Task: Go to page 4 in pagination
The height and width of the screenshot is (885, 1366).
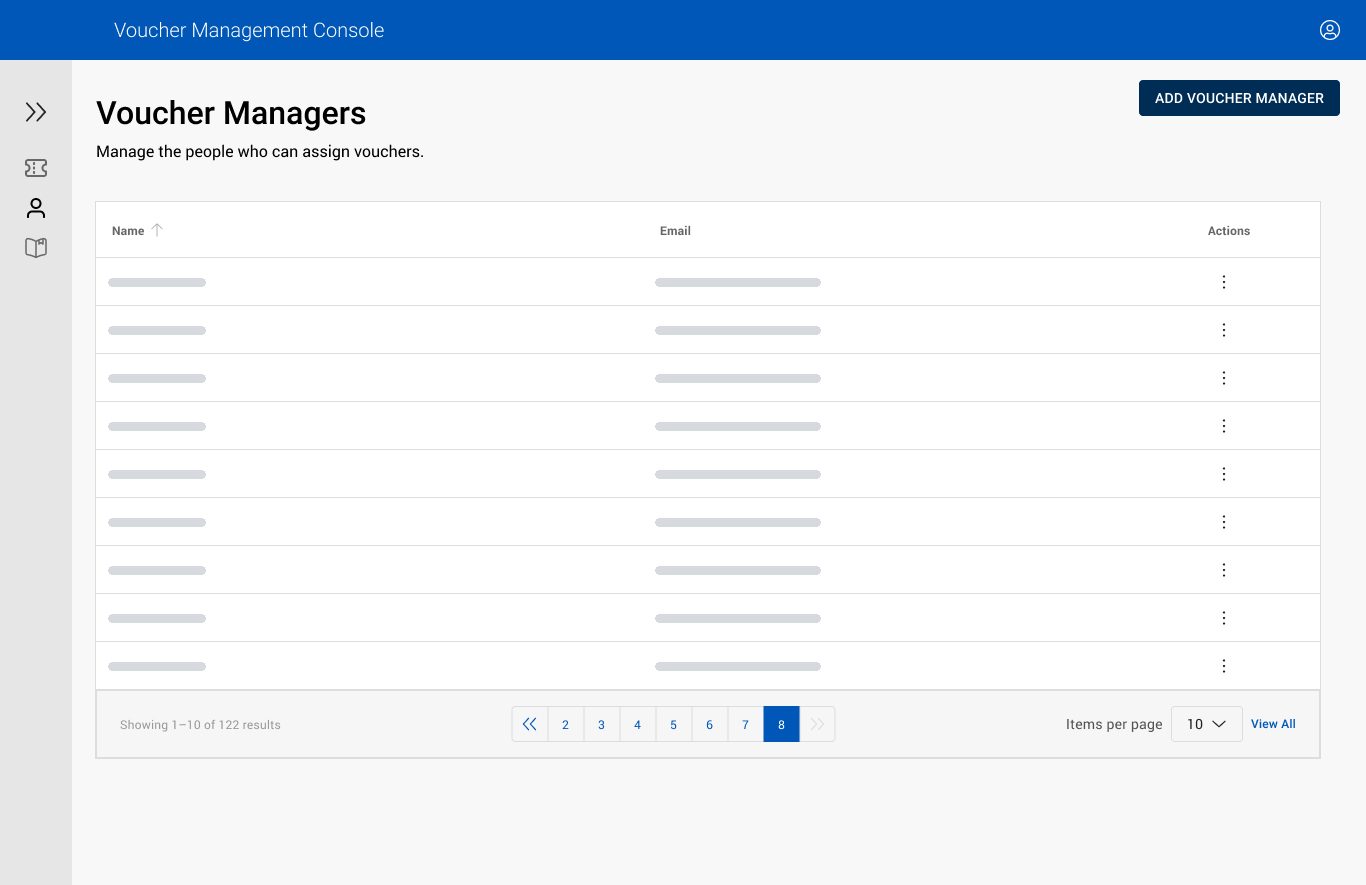Action: pyautogui.click(x=638, y=724)
